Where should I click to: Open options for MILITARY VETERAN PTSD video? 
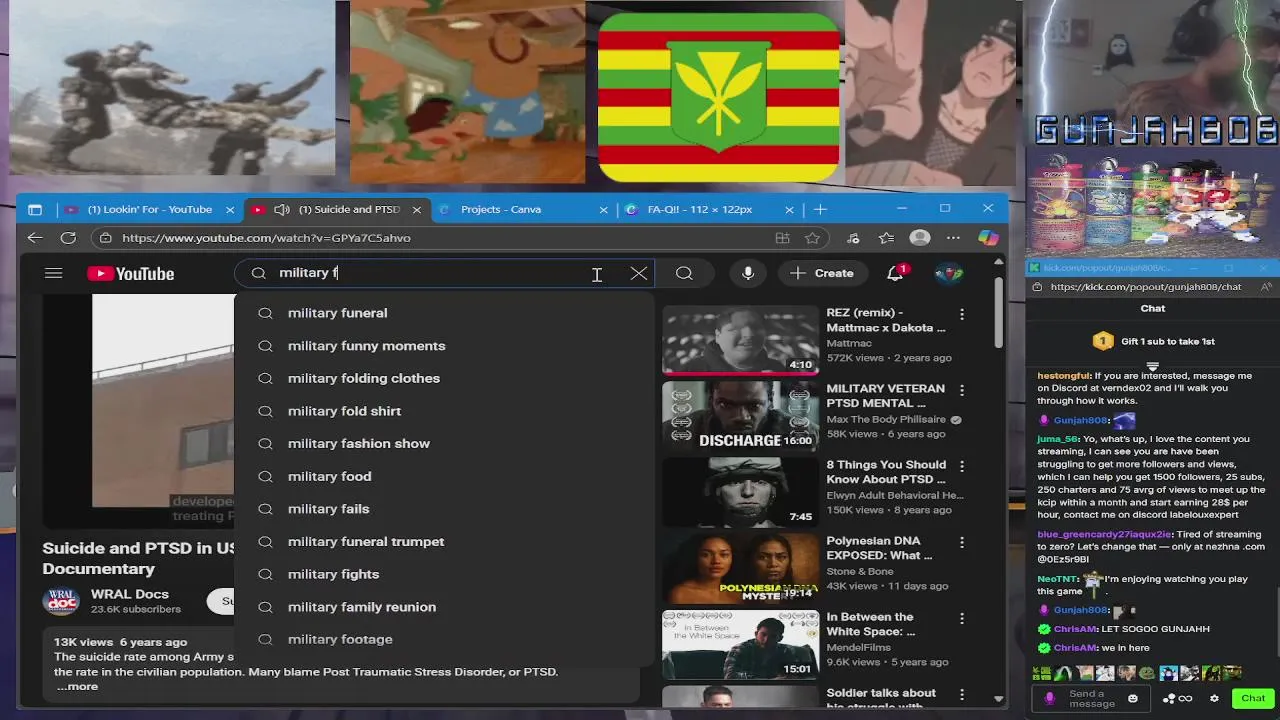coord(962,390)
